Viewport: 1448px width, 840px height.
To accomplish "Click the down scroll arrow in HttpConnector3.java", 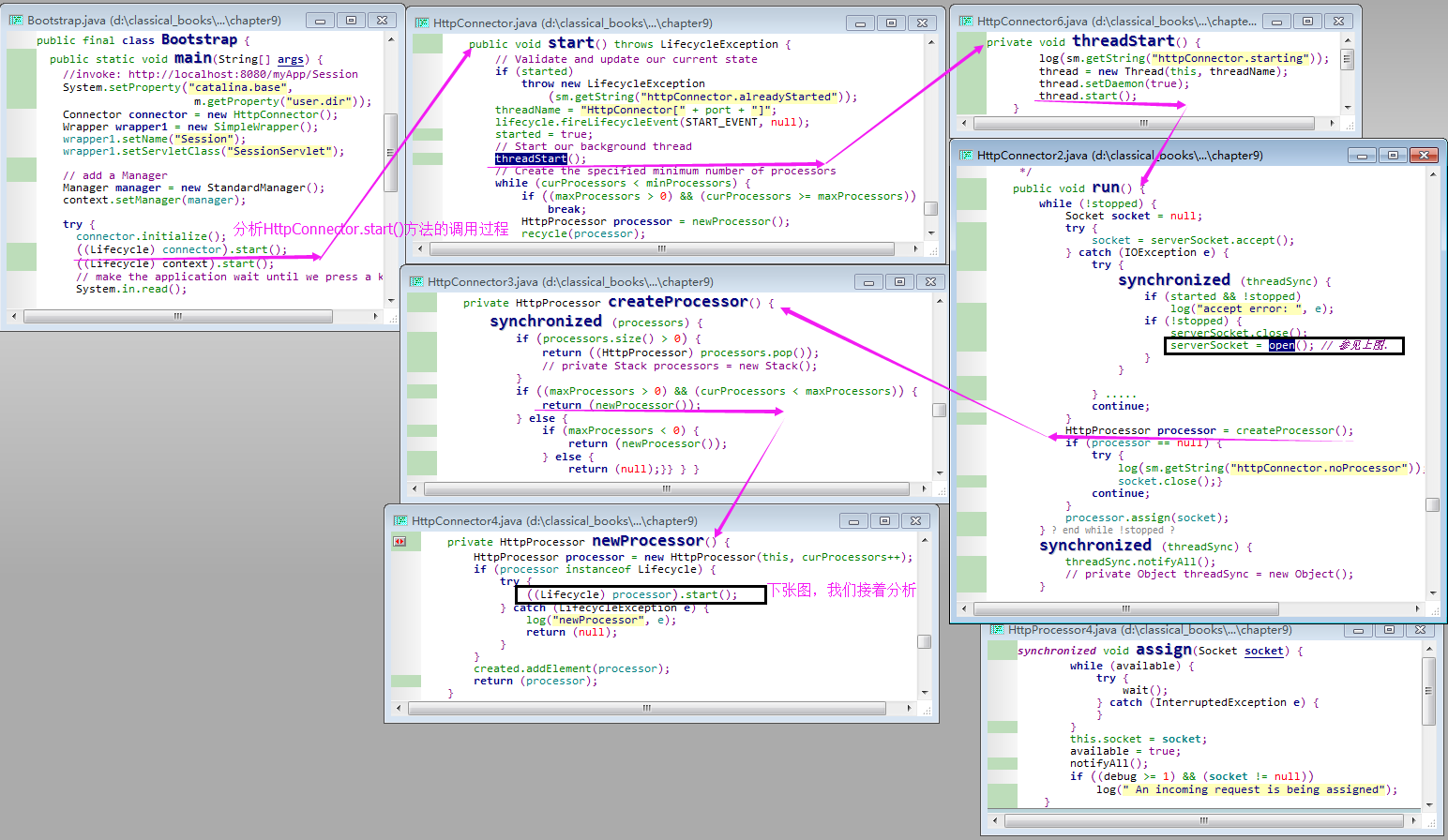I will [x=939, y=473].
